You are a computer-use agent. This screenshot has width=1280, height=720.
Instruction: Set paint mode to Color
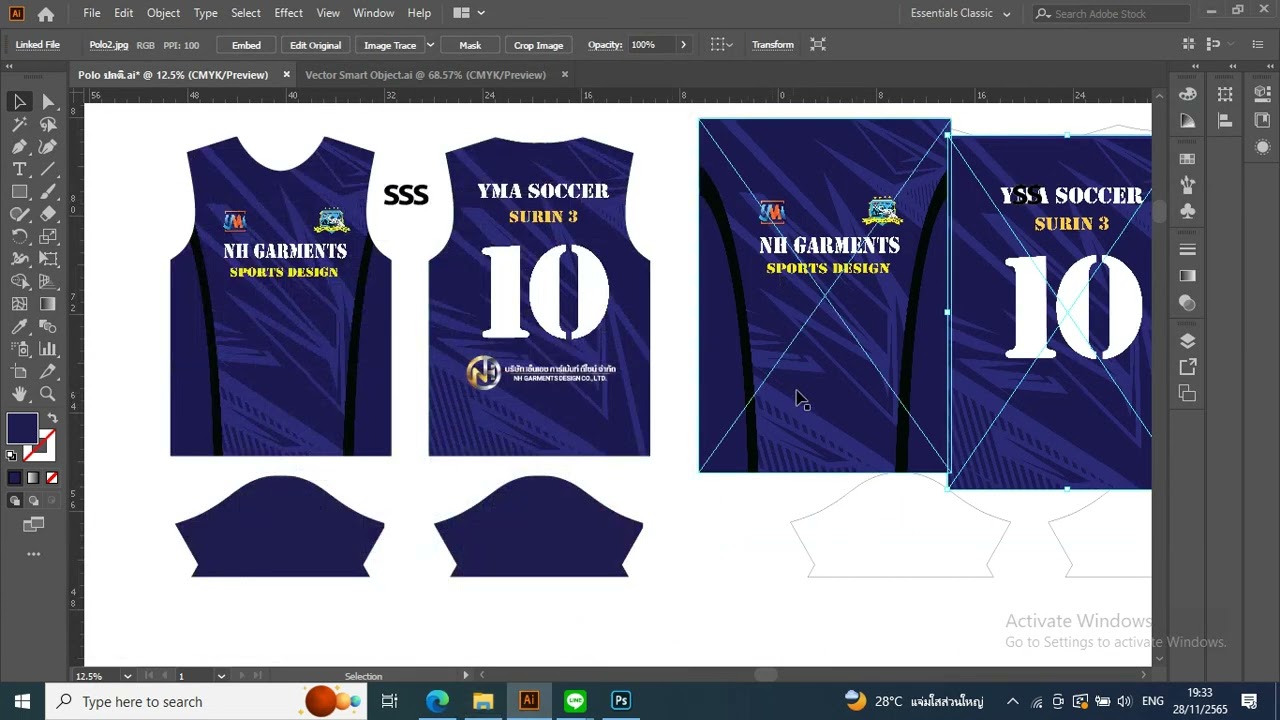click(15, 478)
